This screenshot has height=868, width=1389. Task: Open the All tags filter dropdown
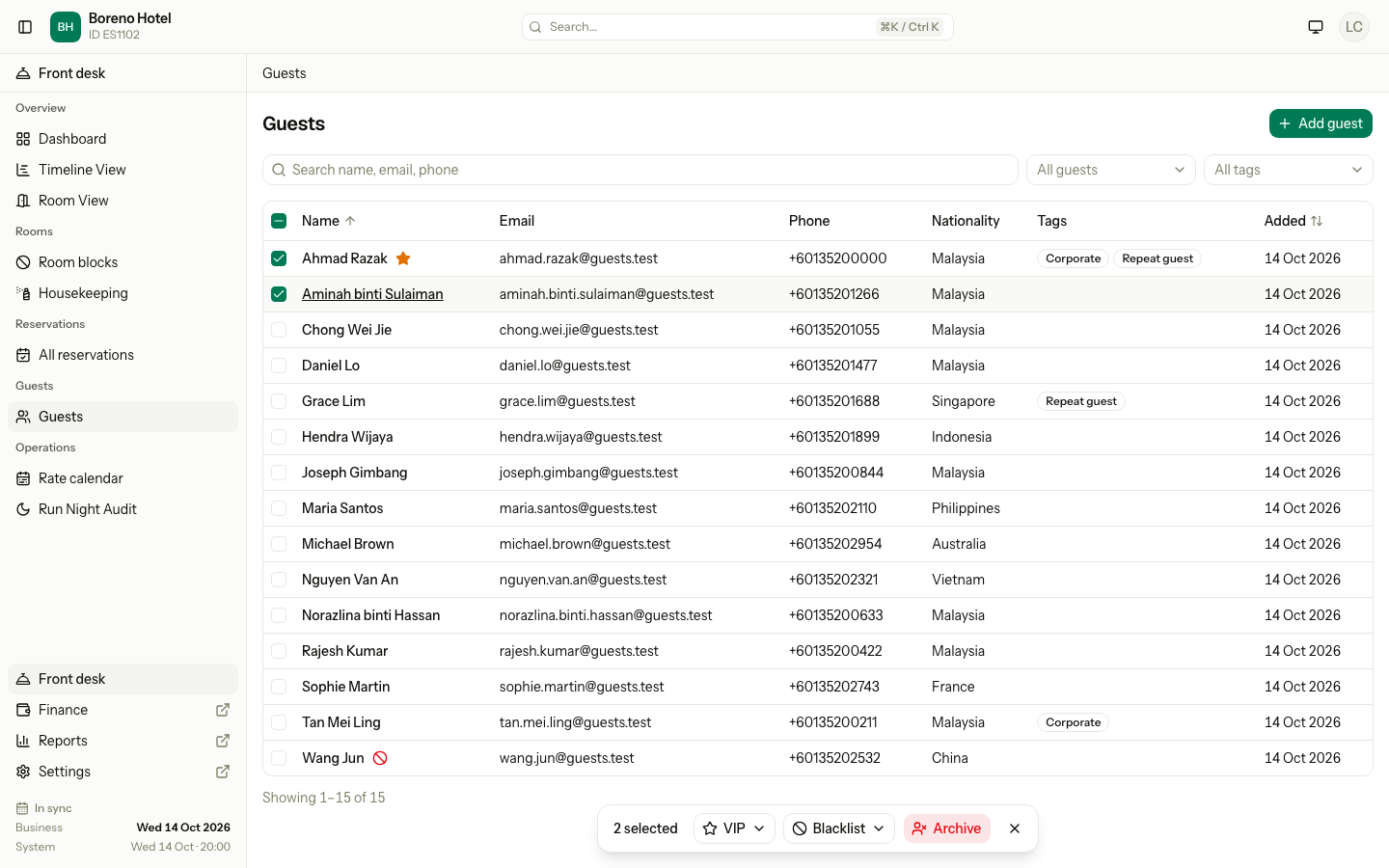click(x=1289, y=170)
